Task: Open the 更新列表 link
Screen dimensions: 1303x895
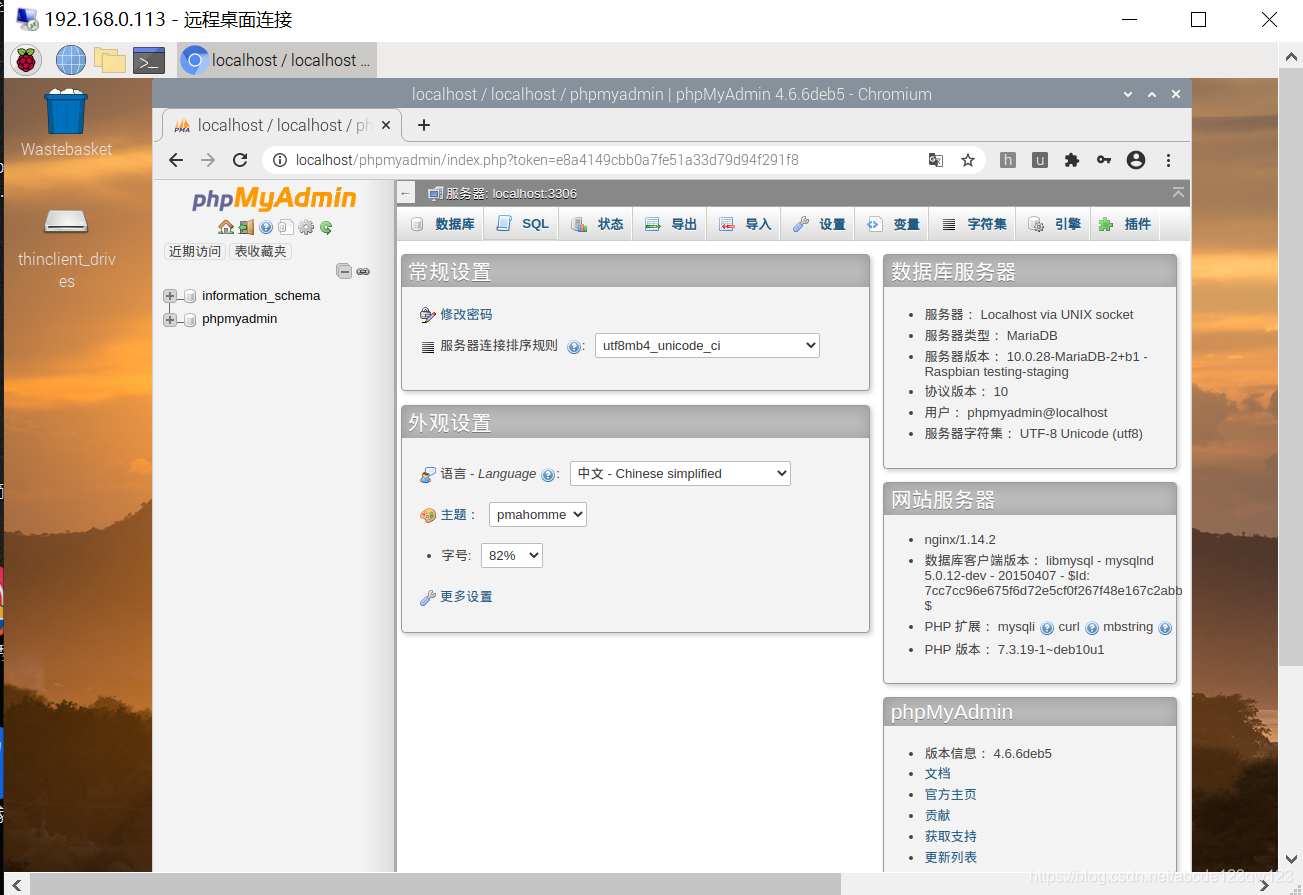Action: 950,858
